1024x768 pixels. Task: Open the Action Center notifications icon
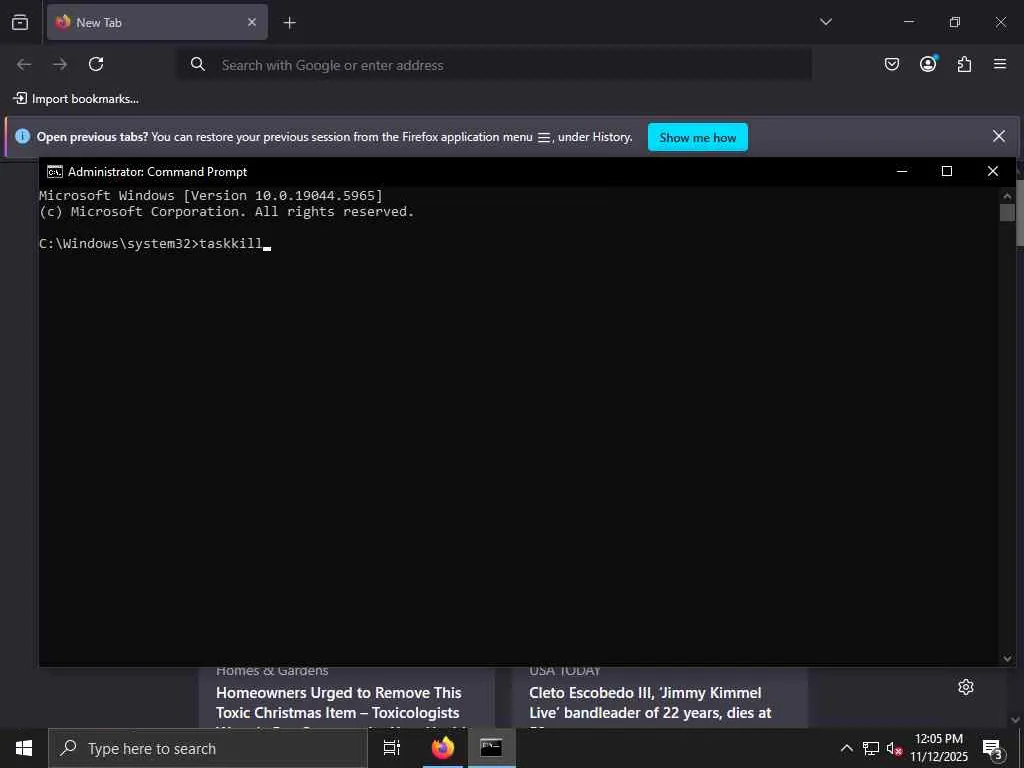(993, 748)
